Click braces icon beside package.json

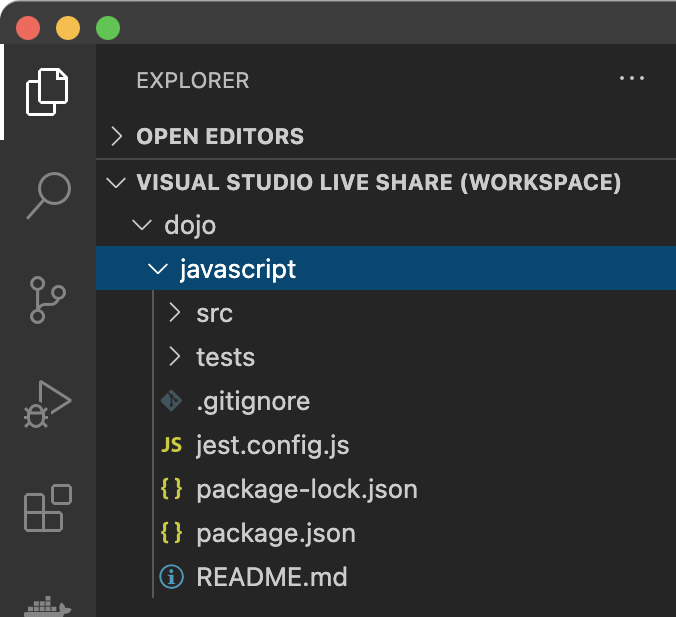tap(171, 533)
